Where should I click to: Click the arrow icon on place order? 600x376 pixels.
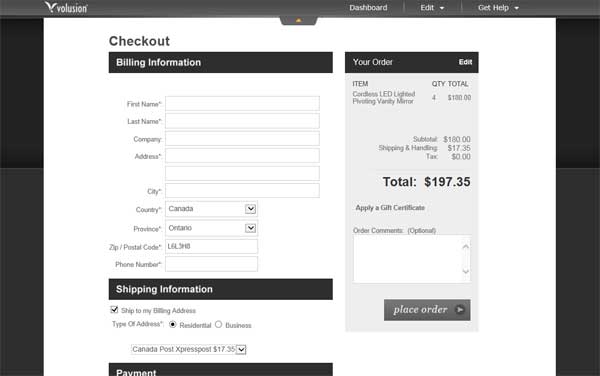coord(460,309)
